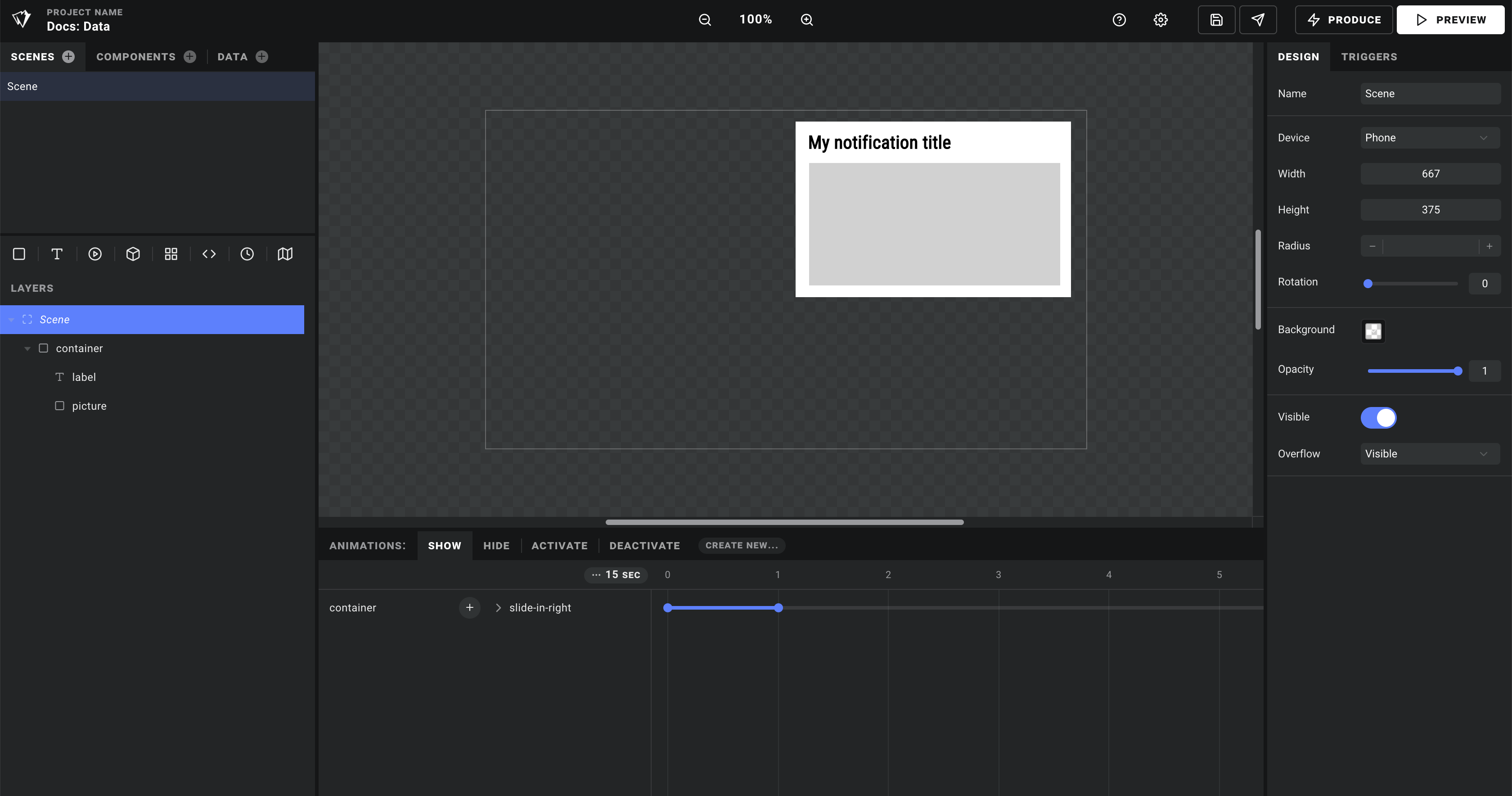
Task: Switch to the Scenes tab
Action: coord(32,56)
